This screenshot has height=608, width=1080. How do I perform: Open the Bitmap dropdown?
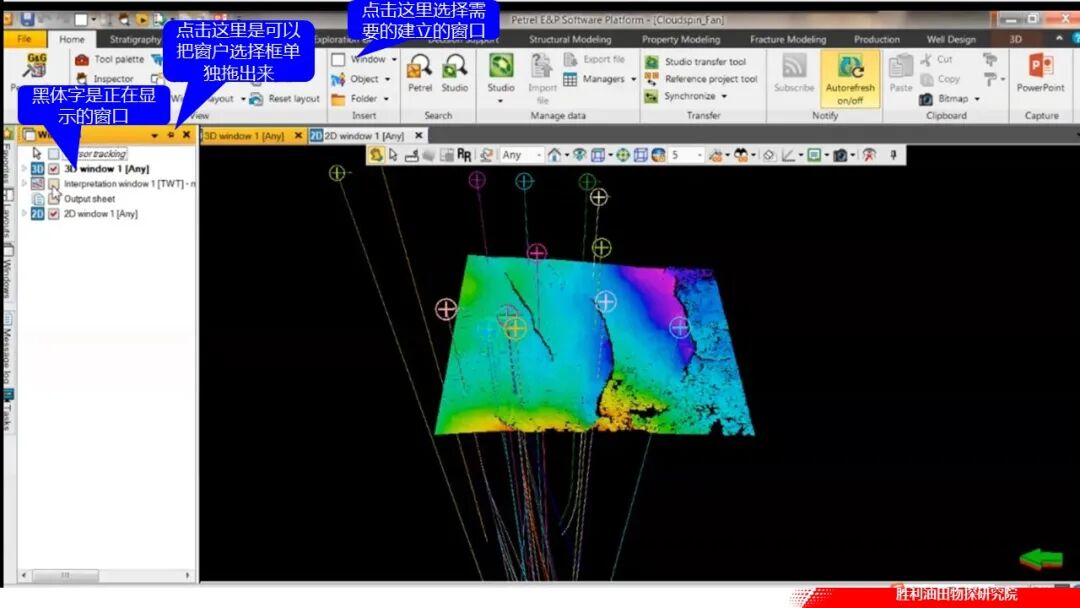[x=949, y=99]
